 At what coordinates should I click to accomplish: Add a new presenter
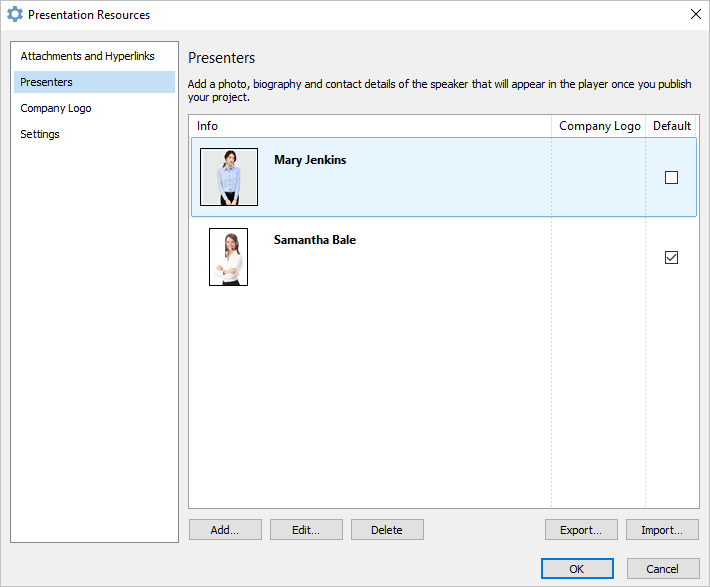[225, 530]
